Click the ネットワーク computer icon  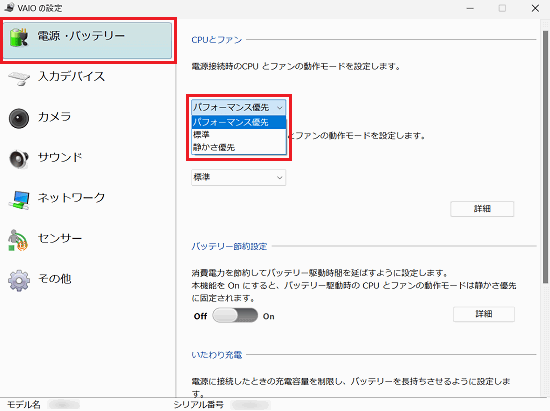19,200
